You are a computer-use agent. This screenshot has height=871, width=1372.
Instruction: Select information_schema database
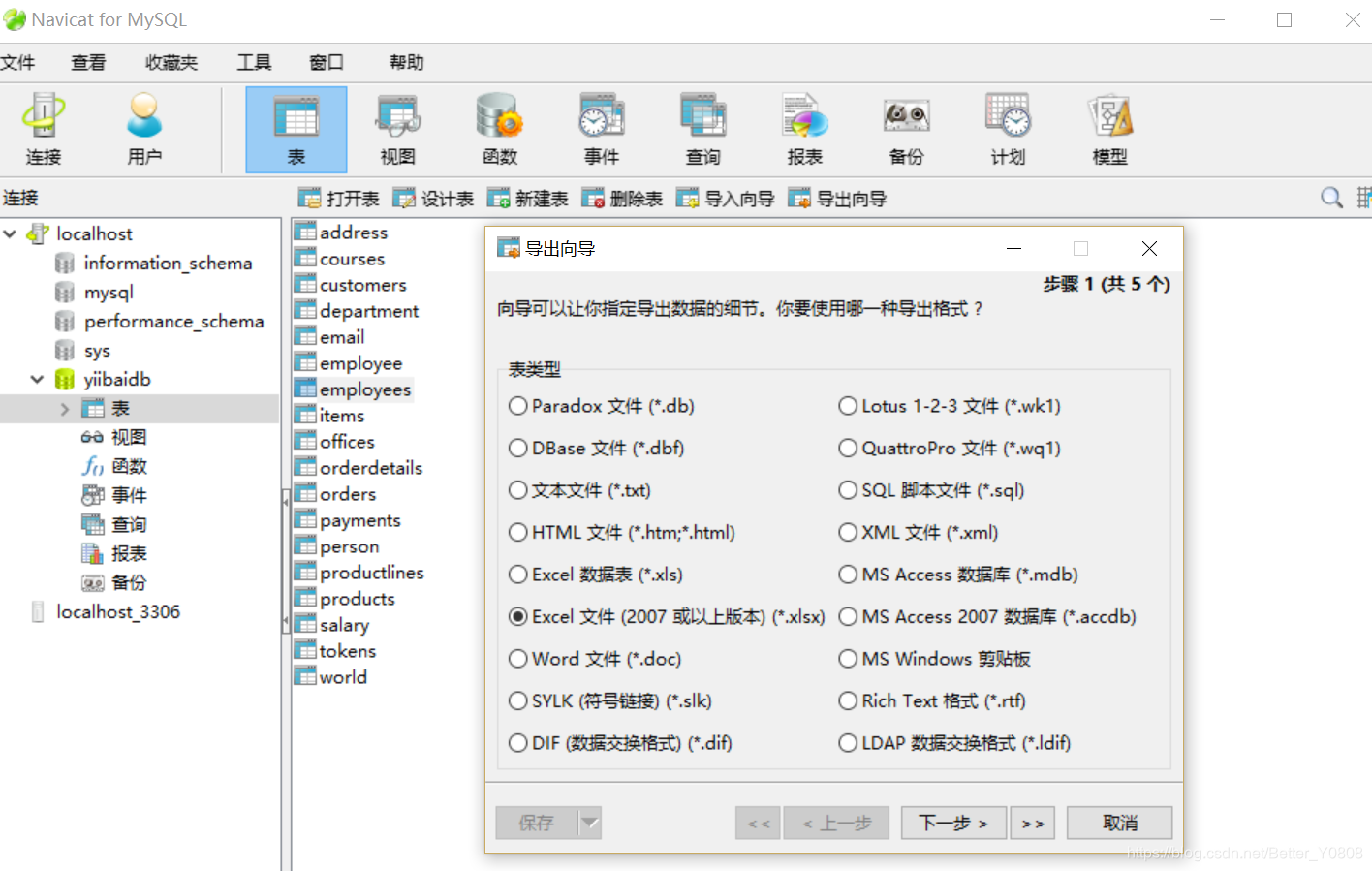click(x=154, y=263)
